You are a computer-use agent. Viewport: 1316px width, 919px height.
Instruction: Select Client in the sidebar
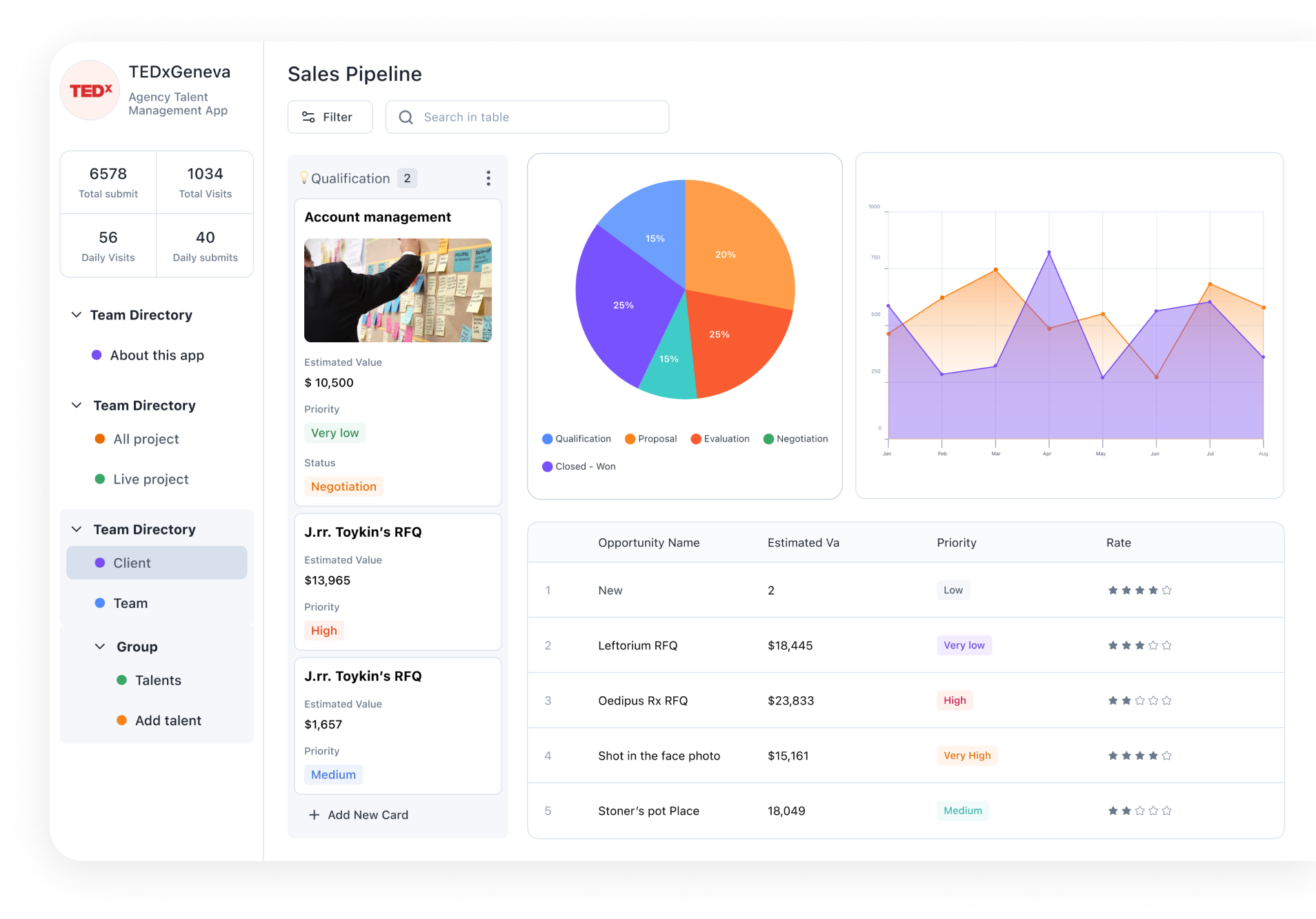131,563
